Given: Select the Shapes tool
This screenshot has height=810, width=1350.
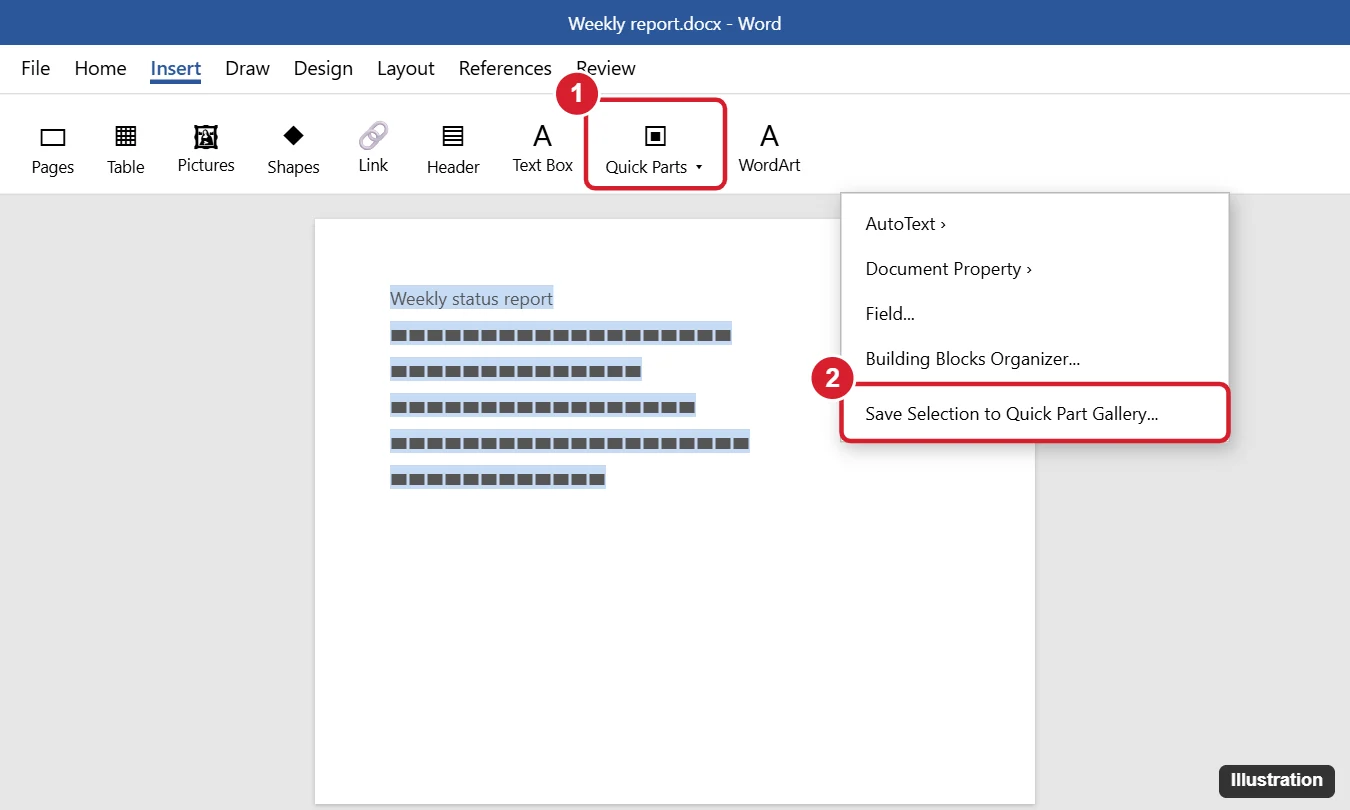Looking at the screenshot, I should [x=293, y=150].
